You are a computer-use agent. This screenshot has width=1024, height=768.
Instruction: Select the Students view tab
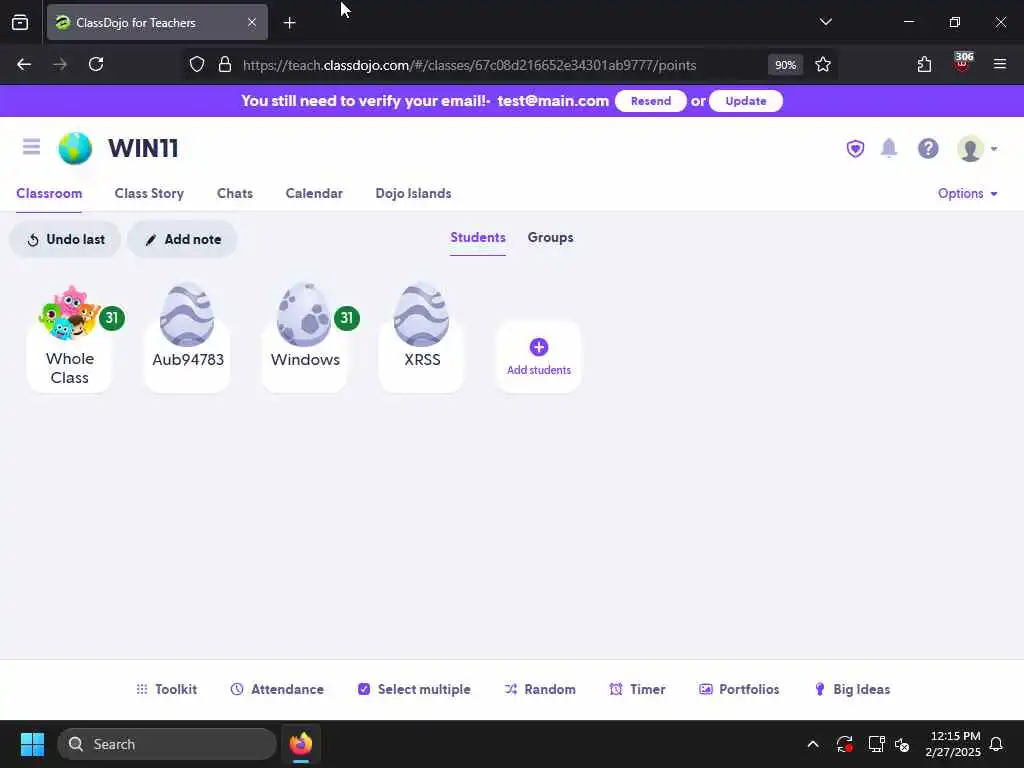pos(477,238)
